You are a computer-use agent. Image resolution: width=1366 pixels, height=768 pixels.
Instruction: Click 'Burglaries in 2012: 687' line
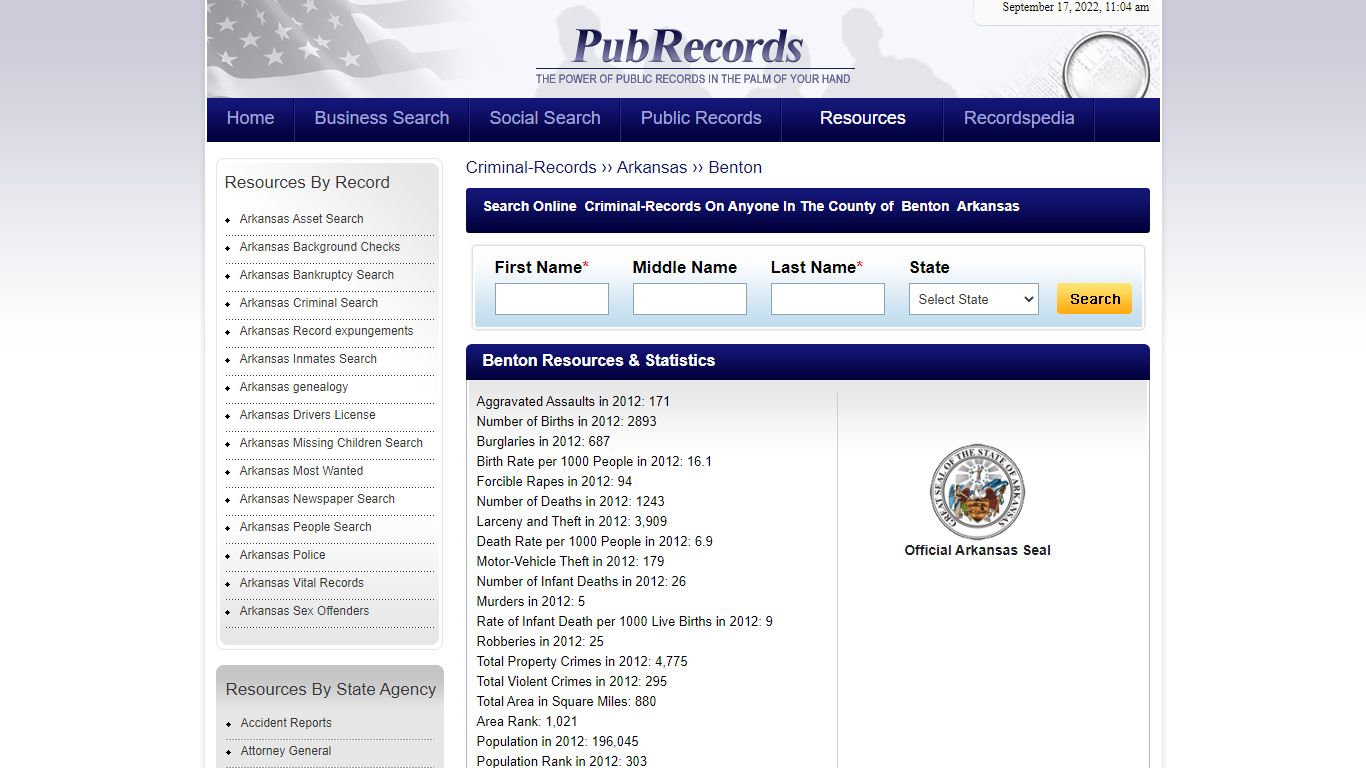pyautogui.click(x=543, y=441)
